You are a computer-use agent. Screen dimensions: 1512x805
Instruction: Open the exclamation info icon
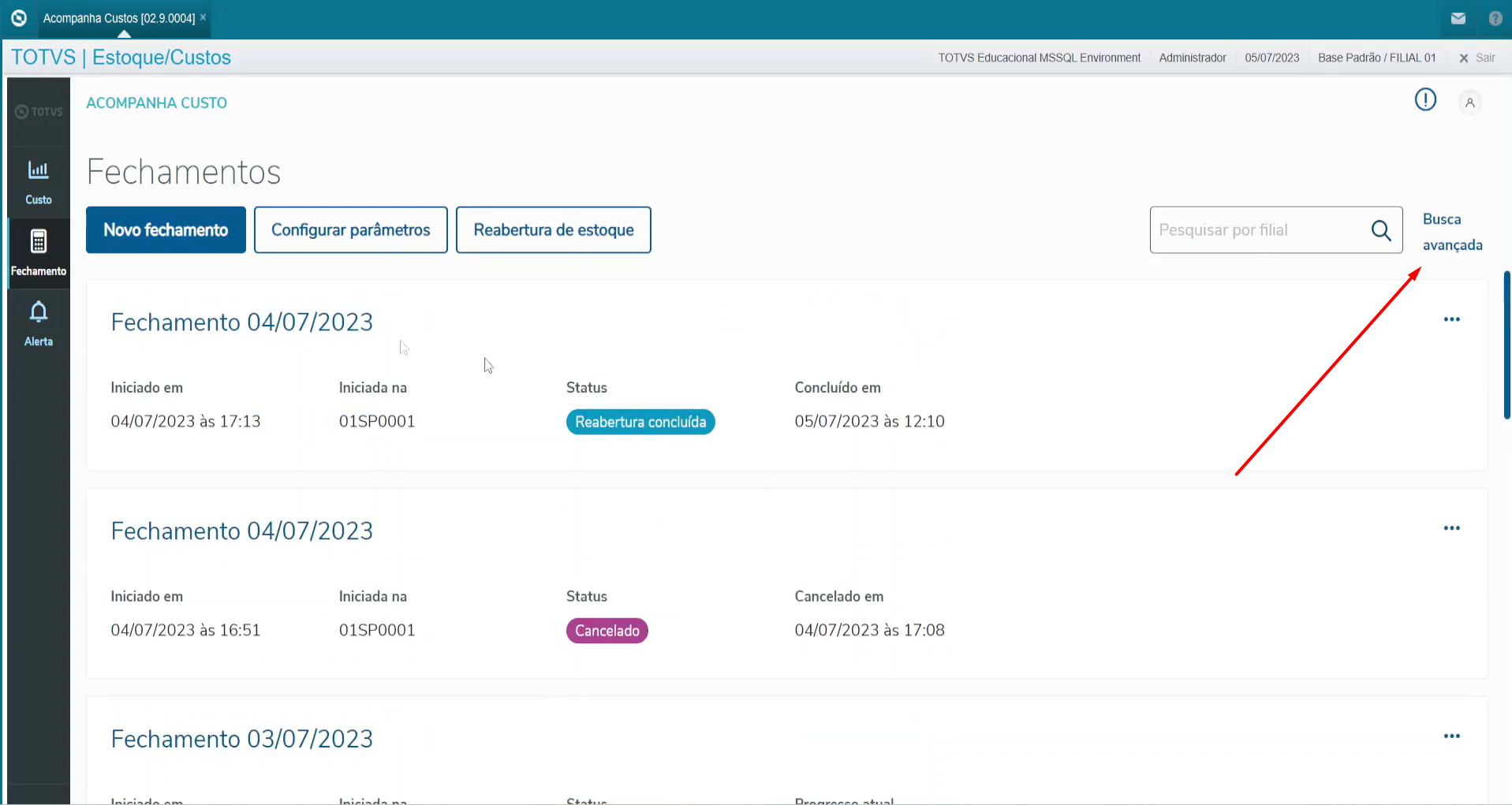pos(1424,100)
